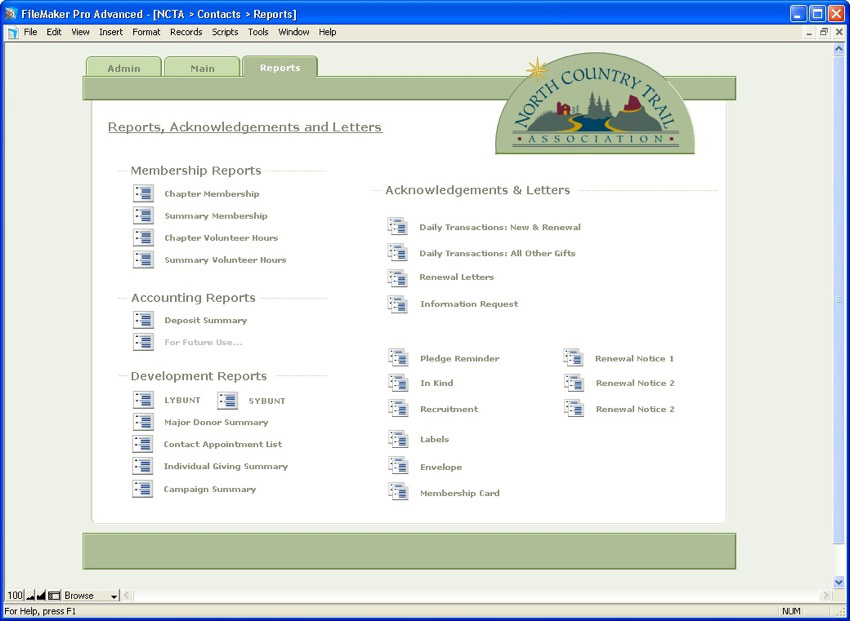Click the Renewal Letters text link
Viewport: 850px width, 621px height.
tap(456, 277)
